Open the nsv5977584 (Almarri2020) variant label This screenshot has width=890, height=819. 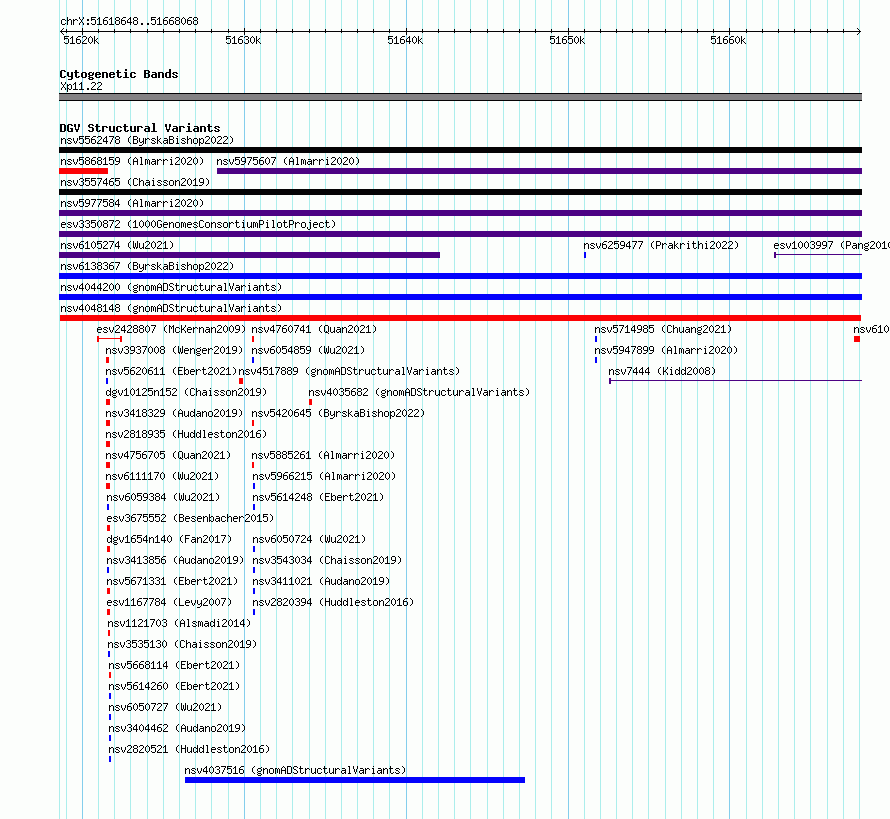click(x=132, y=203)
